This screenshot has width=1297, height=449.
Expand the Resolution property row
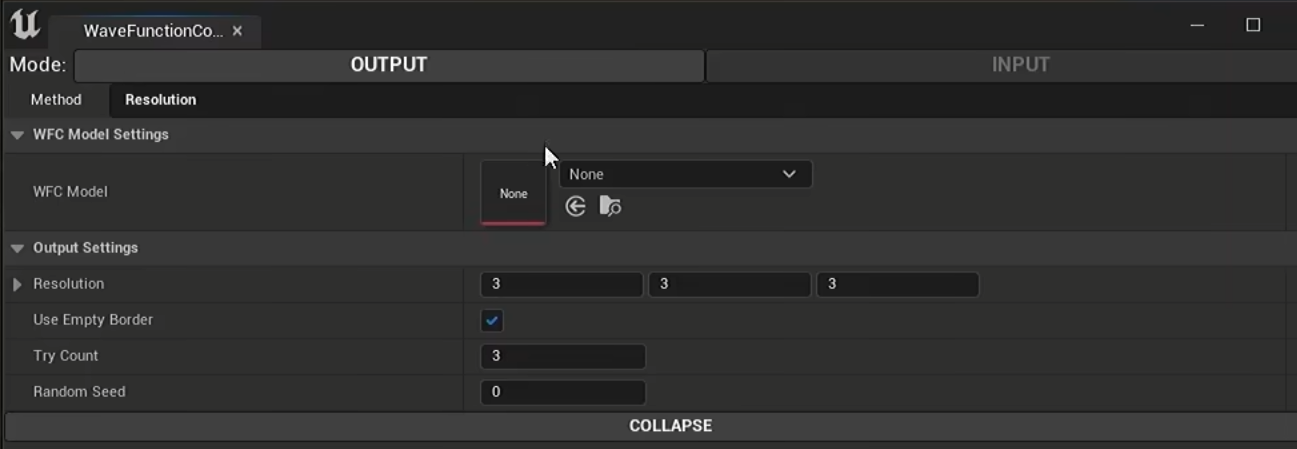pos(17,284)
